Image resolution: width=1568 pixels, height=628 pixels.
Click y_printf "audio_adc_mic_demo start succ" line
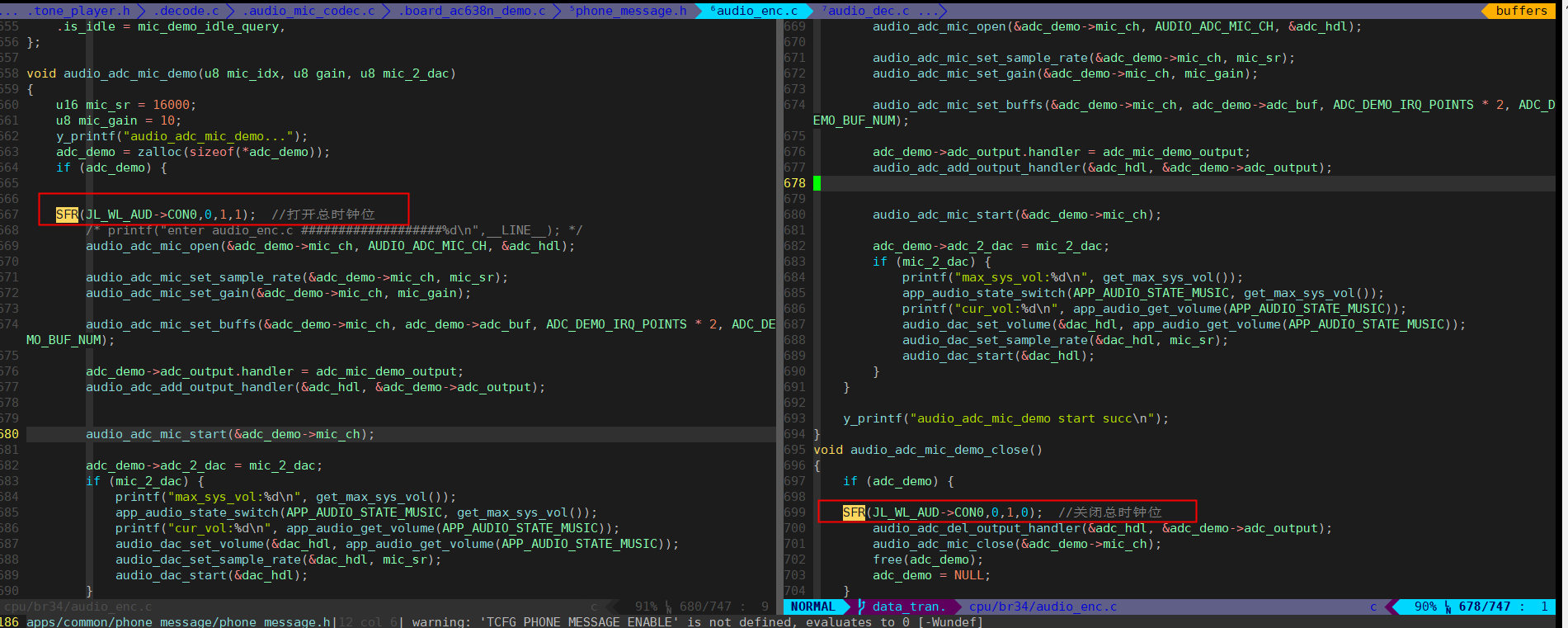(1005, 418)
